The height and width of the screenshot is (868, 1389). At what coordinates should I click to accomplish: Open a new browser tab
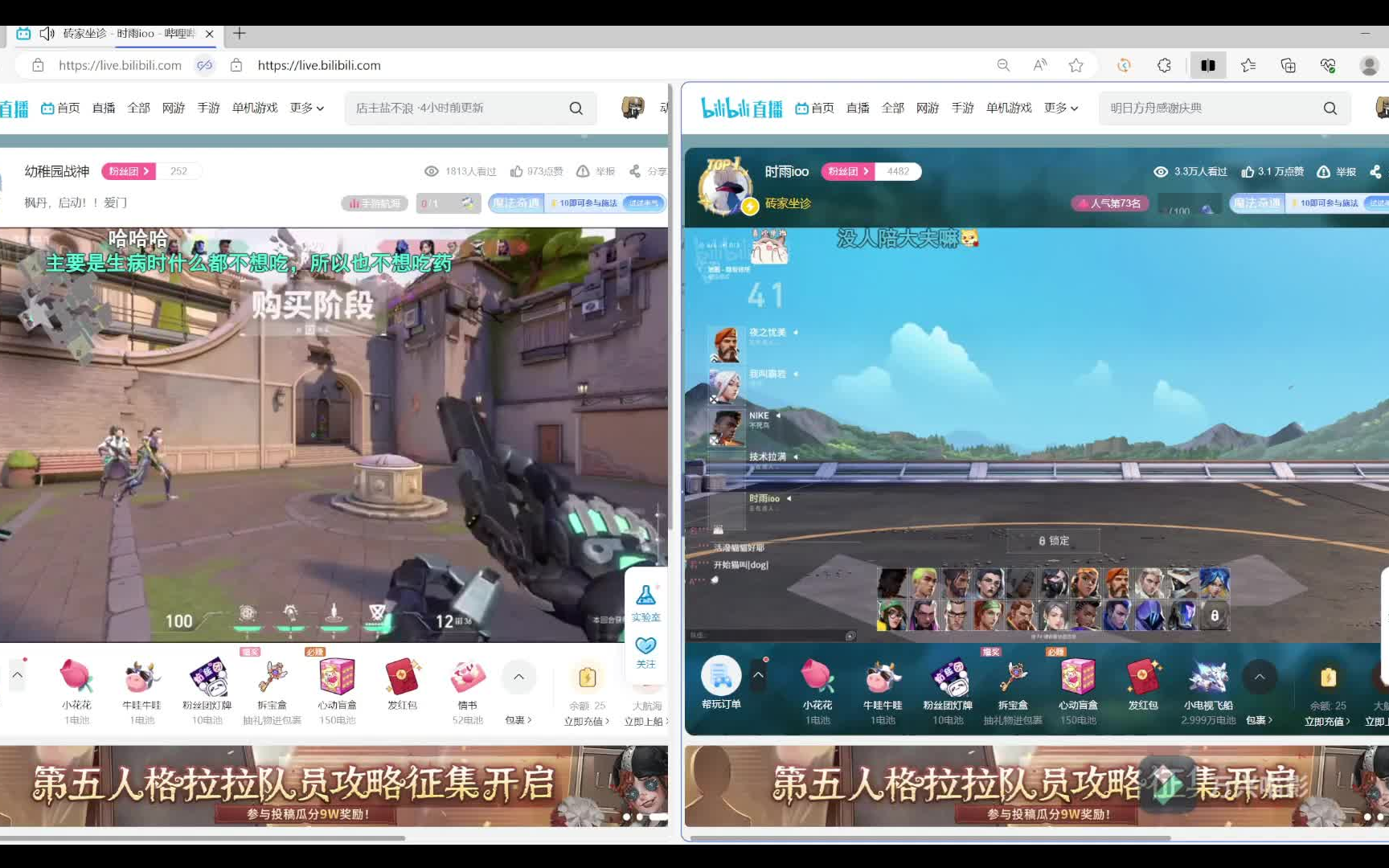pos(239,33)
